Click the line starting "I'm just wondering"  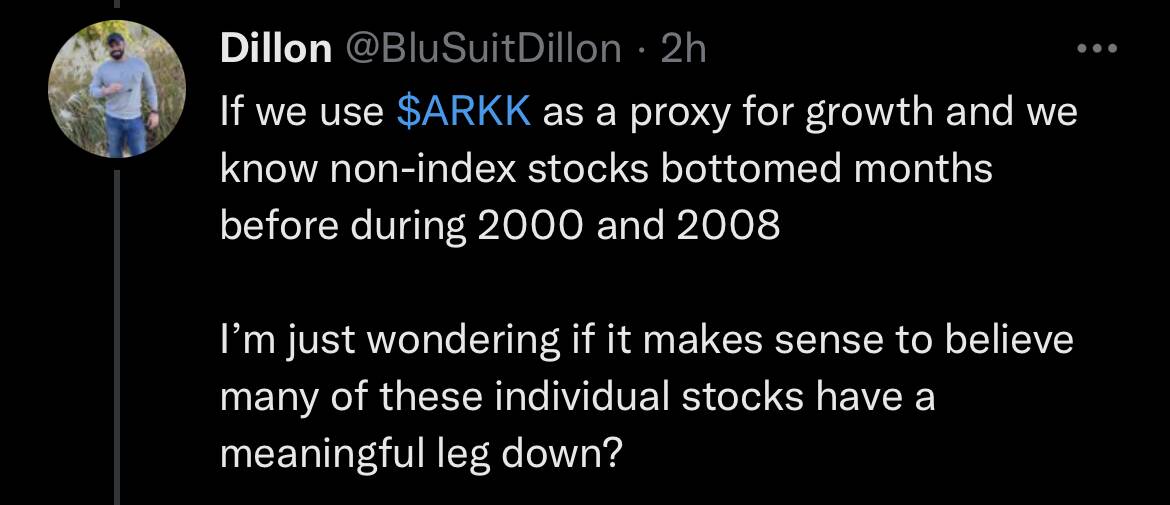click(x=646, y=342)
